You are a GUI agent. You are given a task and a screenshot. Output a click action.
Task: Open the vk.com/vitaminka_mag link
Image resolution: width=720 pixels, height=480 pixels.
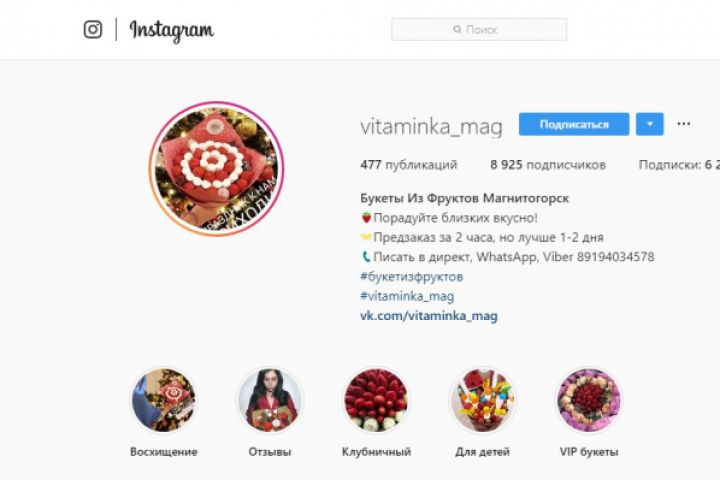tap(429, 316)
